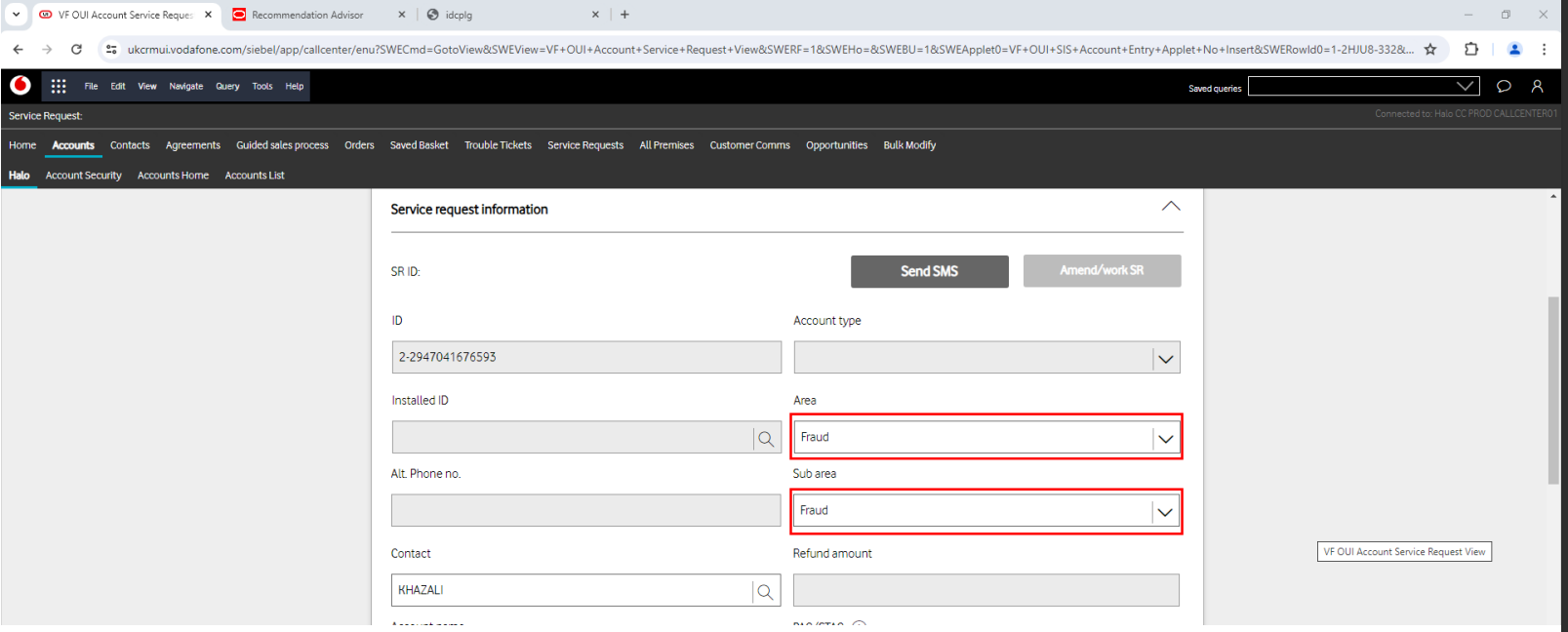
Task: Open the Accounts List view
Action: (255, 176)
